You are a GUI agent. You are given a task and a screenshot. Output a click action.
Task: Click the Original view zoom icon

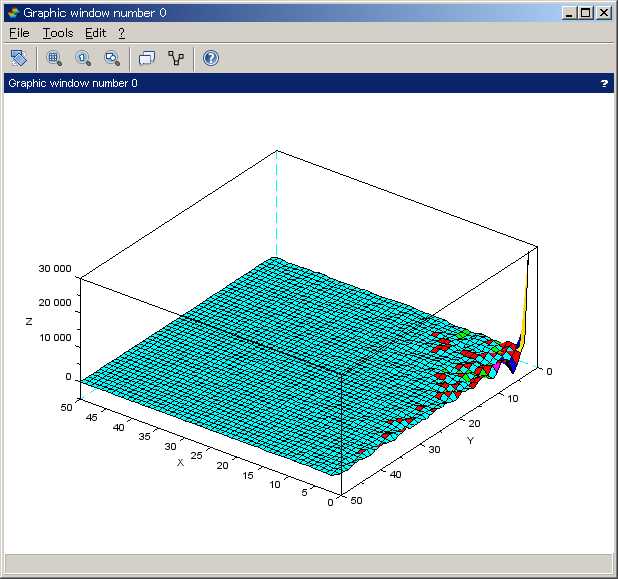83,58
